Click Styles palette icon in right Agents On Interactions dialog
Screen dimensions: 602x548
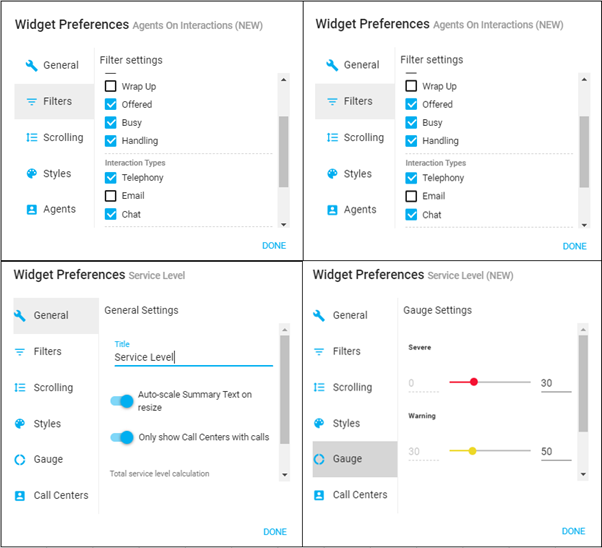tap(332, 174)
